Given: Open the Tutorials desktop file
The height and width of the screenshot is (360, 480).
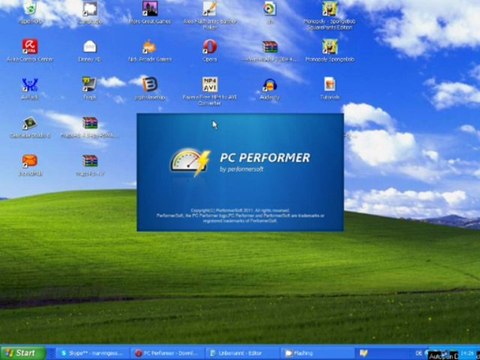Looking at the screenshot, I should [x=330, y=85].
